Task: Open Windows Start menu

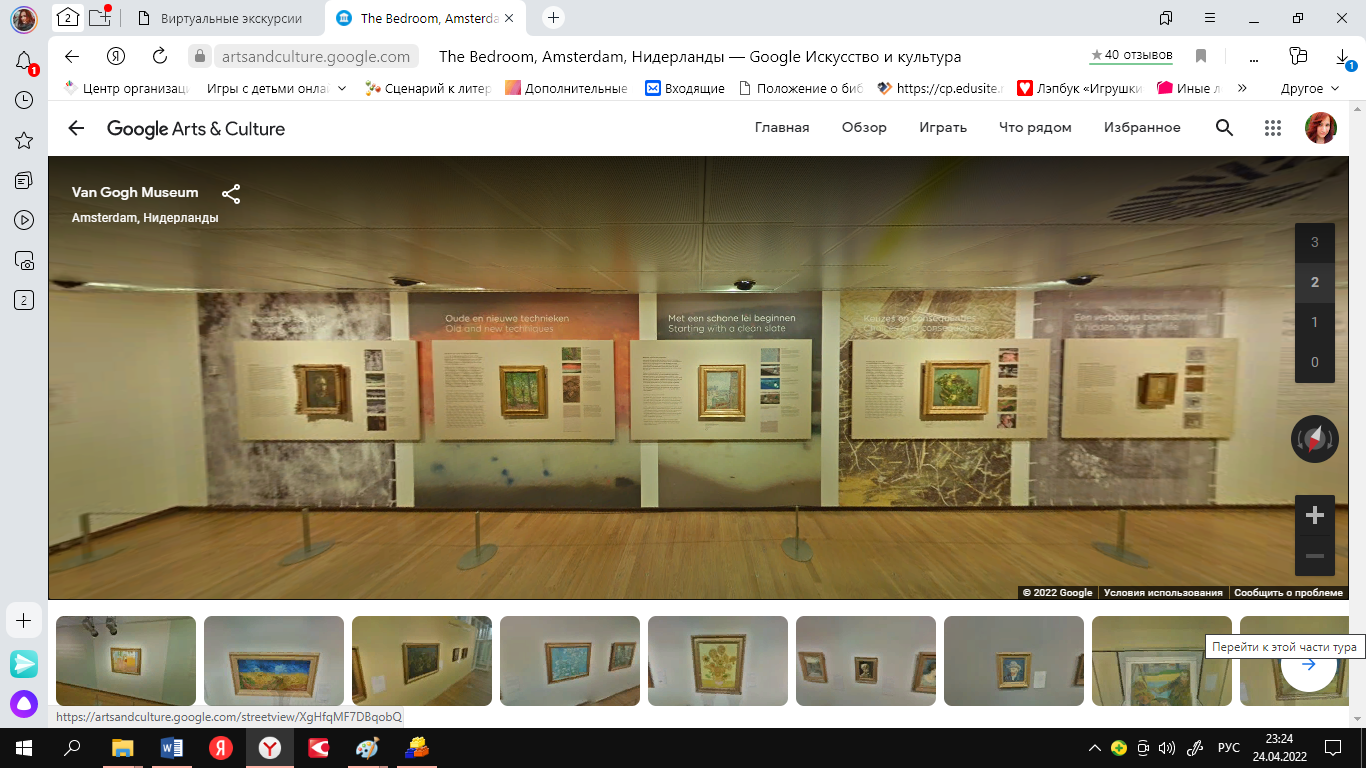Action: tap(24, 747)
